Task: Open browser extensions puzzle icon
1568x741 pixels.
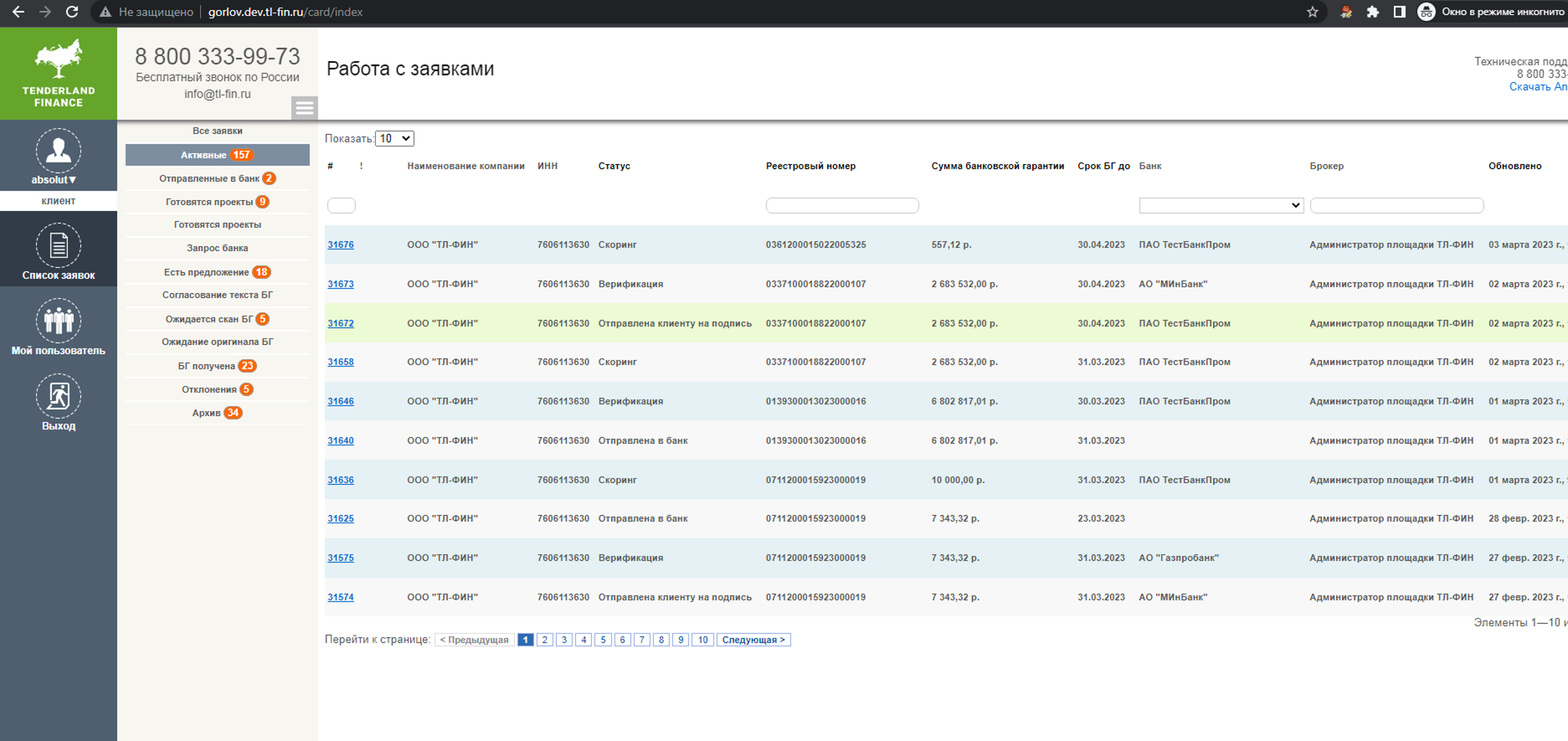Action: [x=1372, y=12]
